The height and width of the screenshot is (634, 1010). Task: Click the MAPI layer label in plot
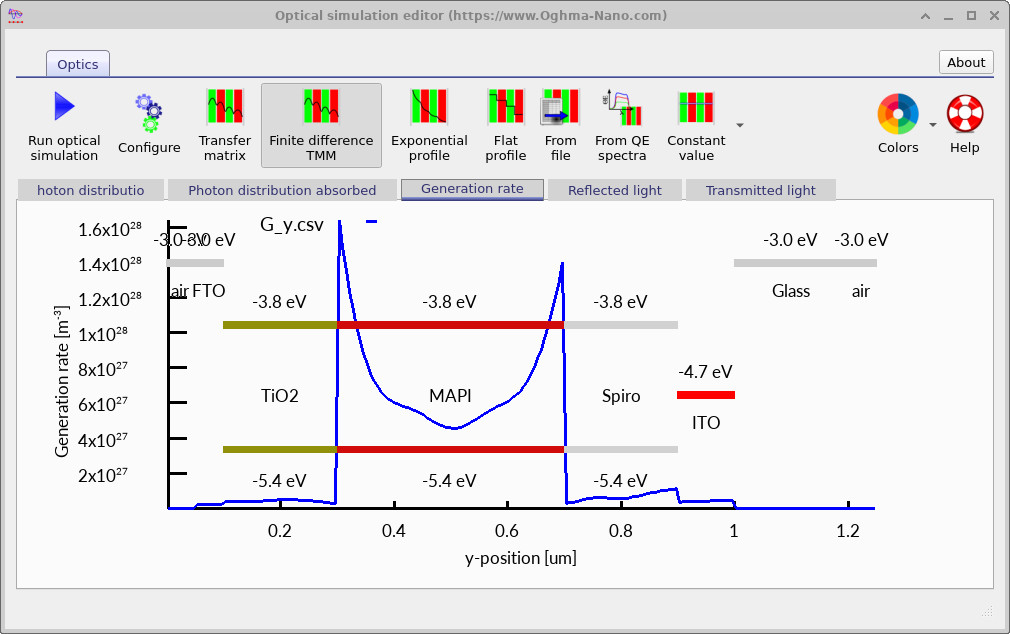click(x=450, y=395)
